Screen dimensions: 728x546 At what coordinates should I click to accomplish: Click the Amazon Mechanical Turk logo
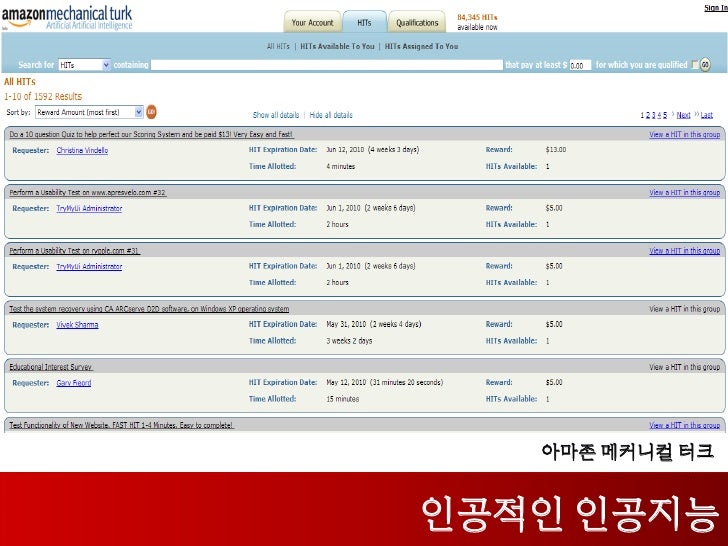click(x=67, y=18)
